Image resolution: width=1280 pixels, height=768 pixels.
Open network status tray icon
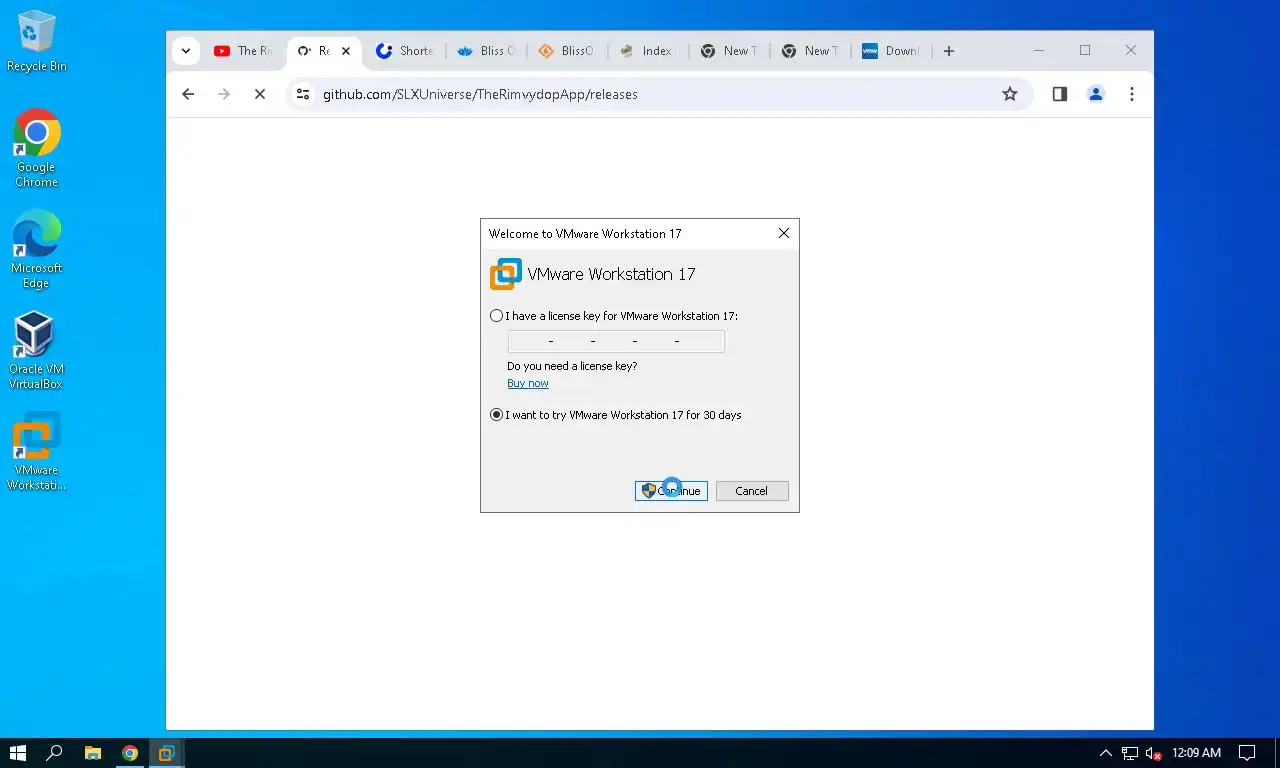click(1130, 753)
